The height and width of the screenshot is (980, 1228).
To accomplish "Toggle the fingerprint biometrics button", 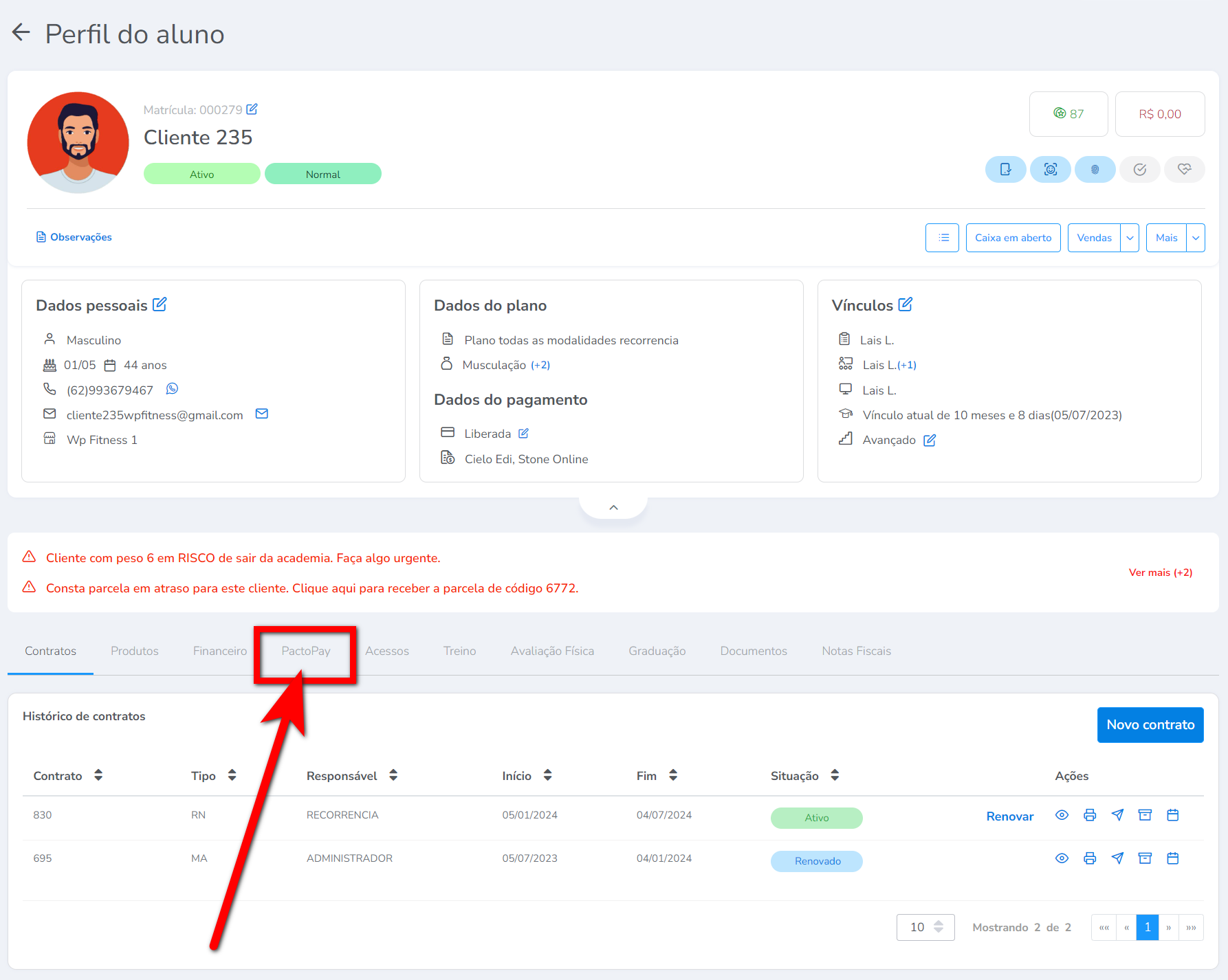I will tap(1095, 169).
